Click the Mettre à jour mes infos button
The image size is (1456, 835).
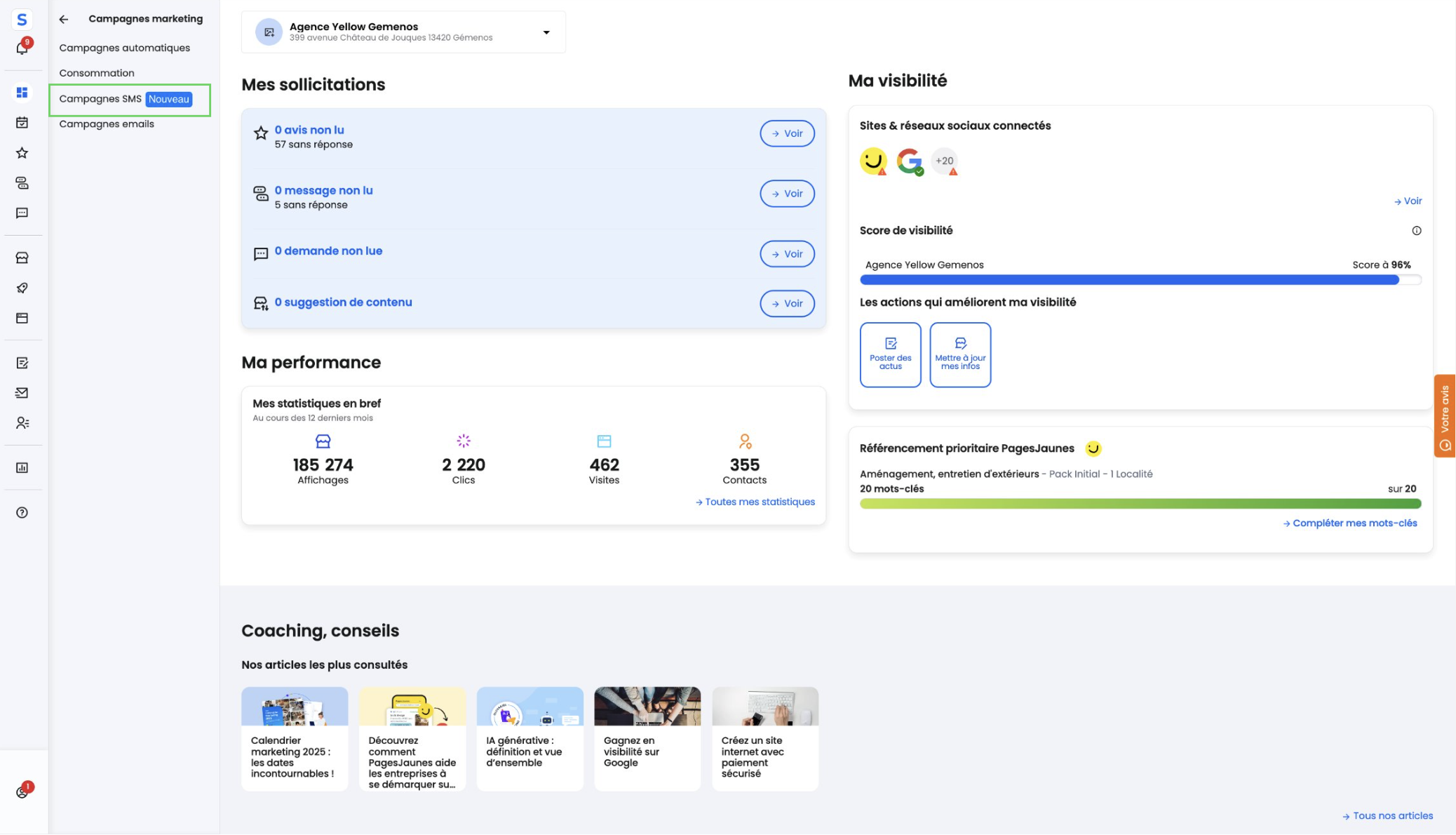pyautogui.click(x=960, y=355)
